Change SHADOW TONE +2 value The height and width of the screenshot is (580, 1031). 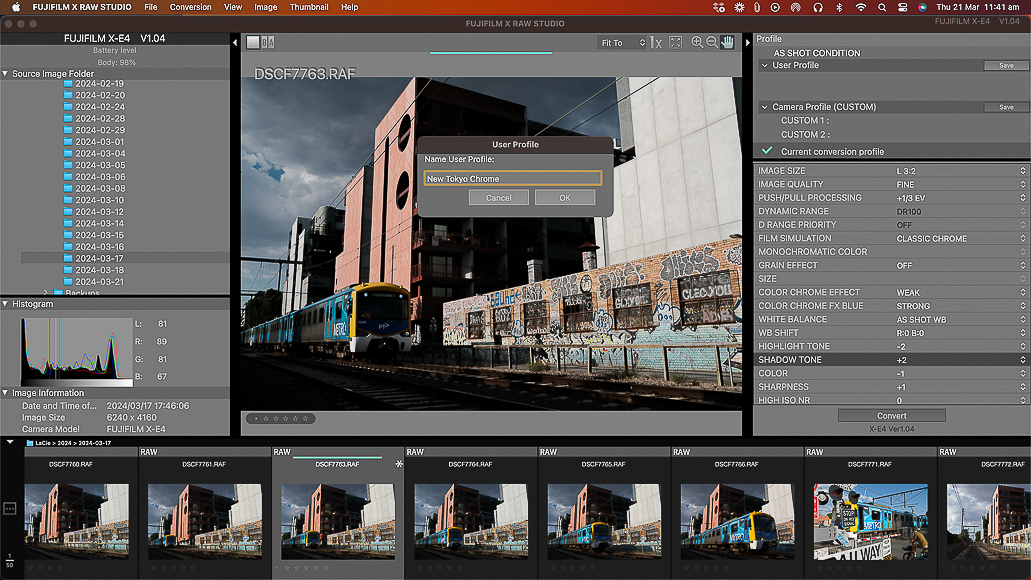[x=960, y=360]
